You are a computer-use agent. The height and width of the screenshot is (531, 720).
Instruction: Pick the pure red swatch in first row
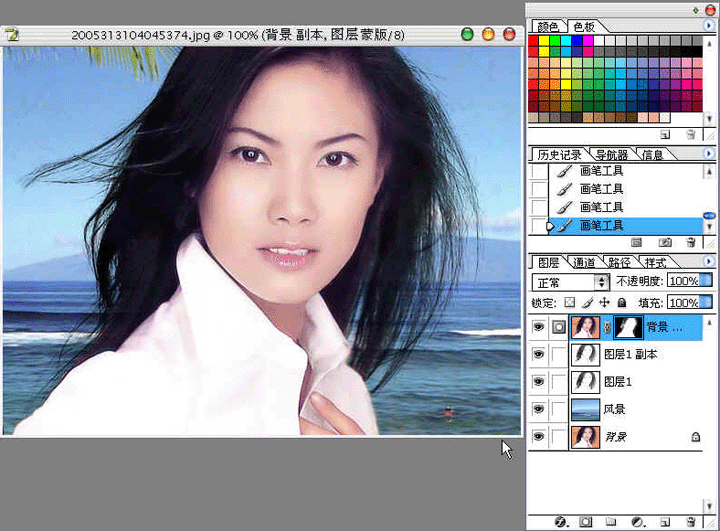point(533,40)
